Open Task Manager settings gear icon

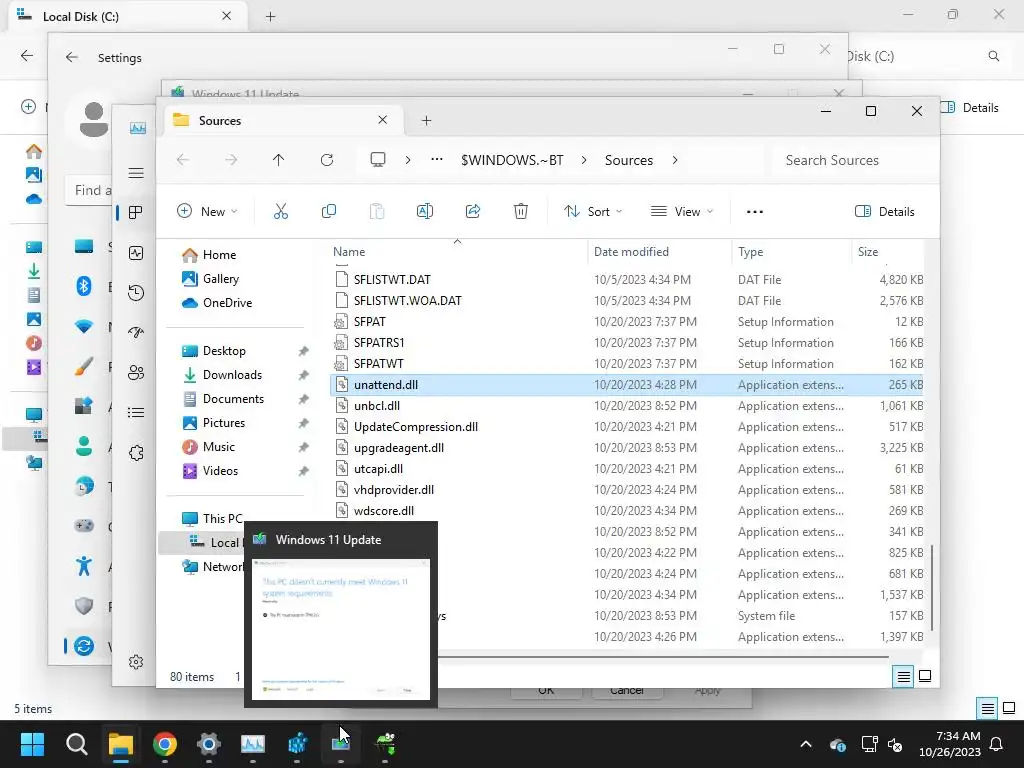point(136,662)
